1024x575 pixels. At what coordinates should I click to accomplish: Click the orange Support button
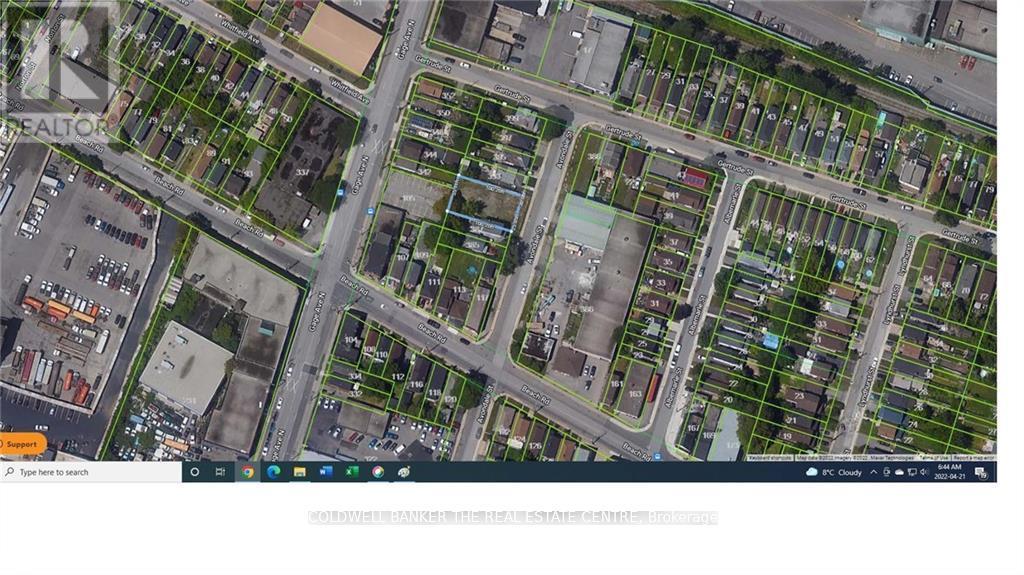(x=22, y=444)
